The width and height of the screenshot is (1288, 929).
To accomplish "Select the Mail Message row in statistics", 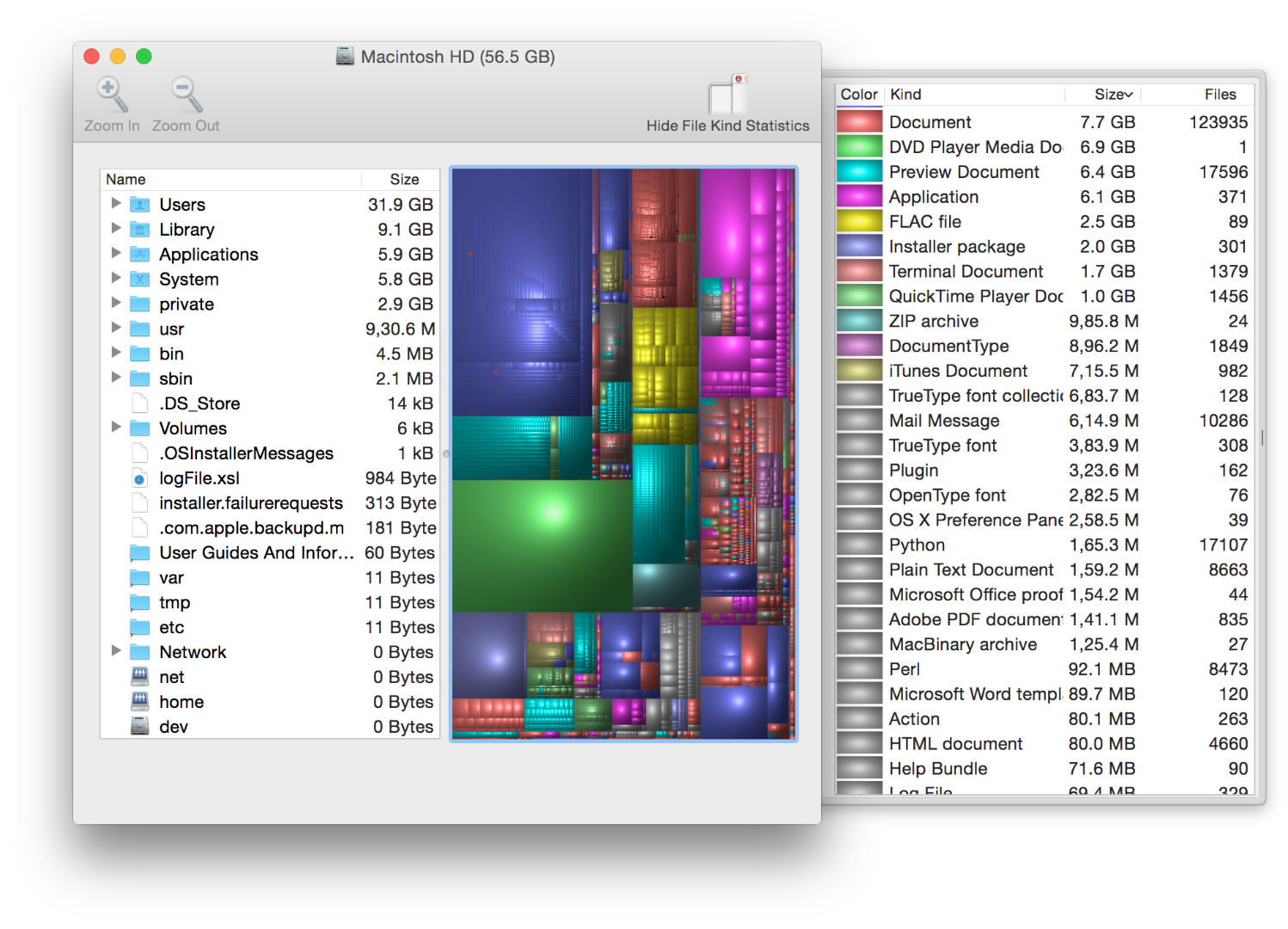I will (944, 421).
